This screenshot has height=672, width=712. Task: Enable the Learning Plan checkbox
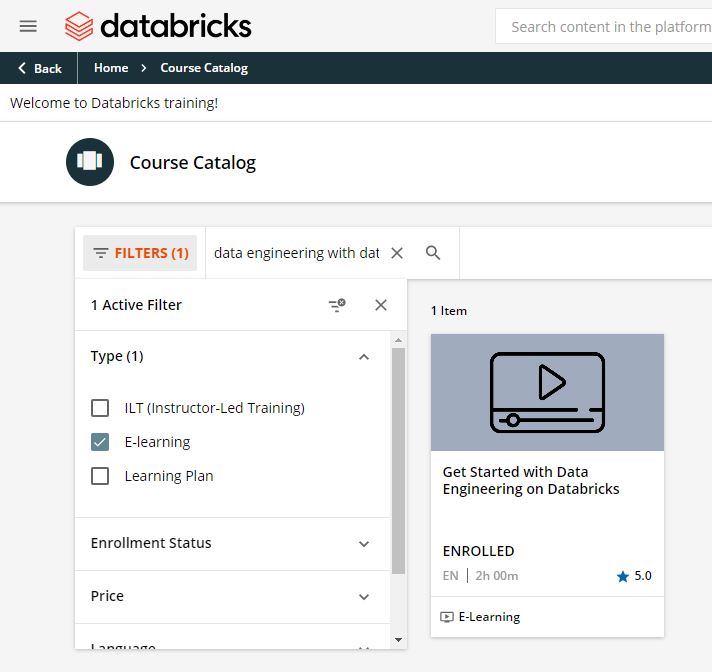[100, 476]
